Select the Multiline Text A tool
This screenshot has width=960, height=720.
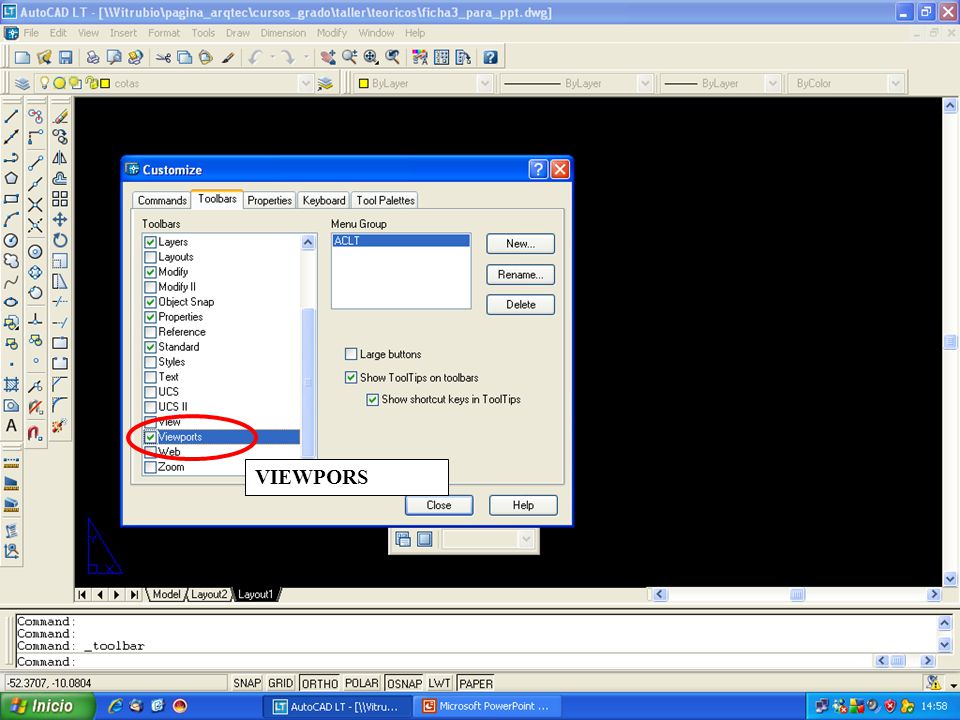pos(11,426)
